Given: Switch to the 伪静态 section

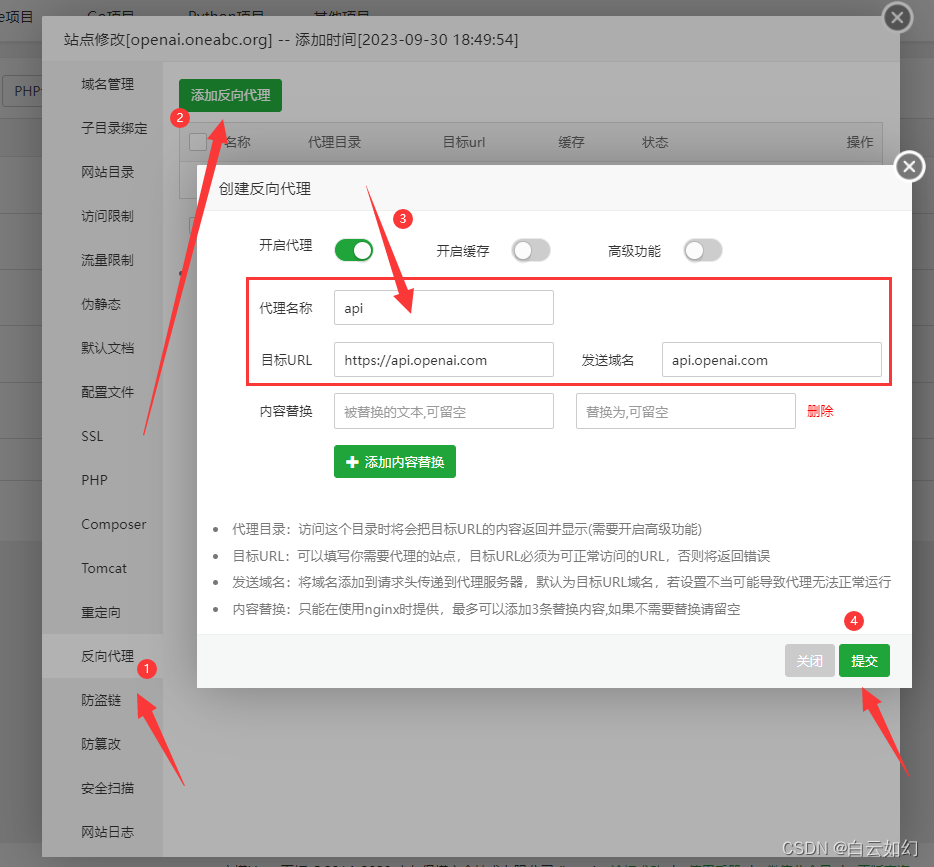Looking at the screenshot, I should 104,304.
